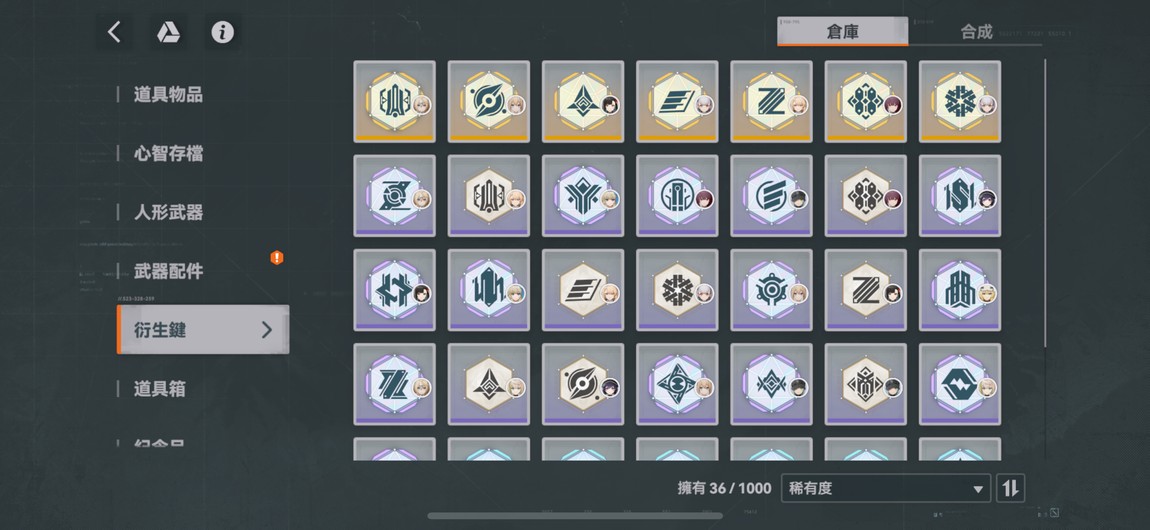Go to 人形武器 category
This screenshot has height=530, width=1150.
(x=168, y=213)
